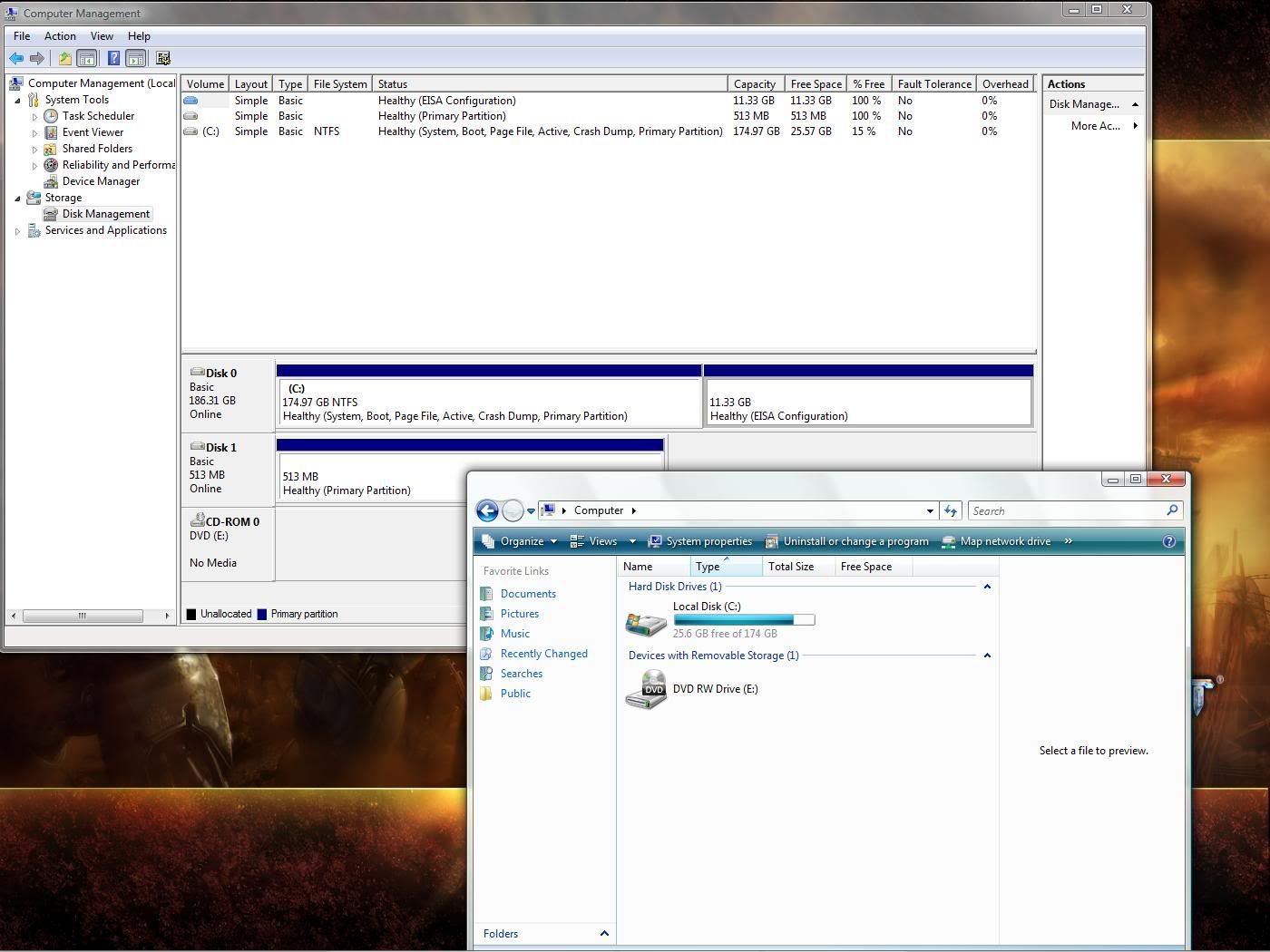Open the Documents favorite link

[x=528, y=594]
